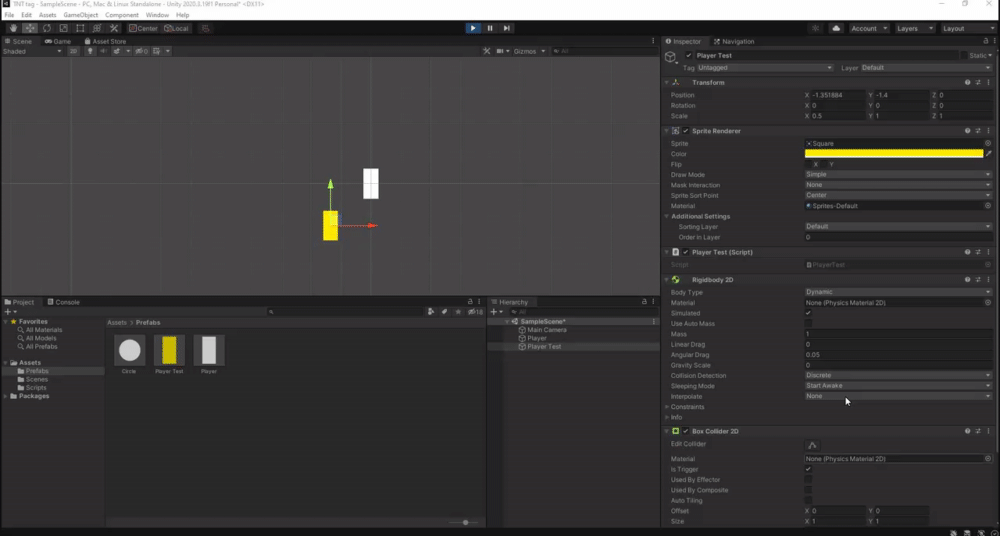
Task: Open the GameObject menu
Action: pos(80,15)
